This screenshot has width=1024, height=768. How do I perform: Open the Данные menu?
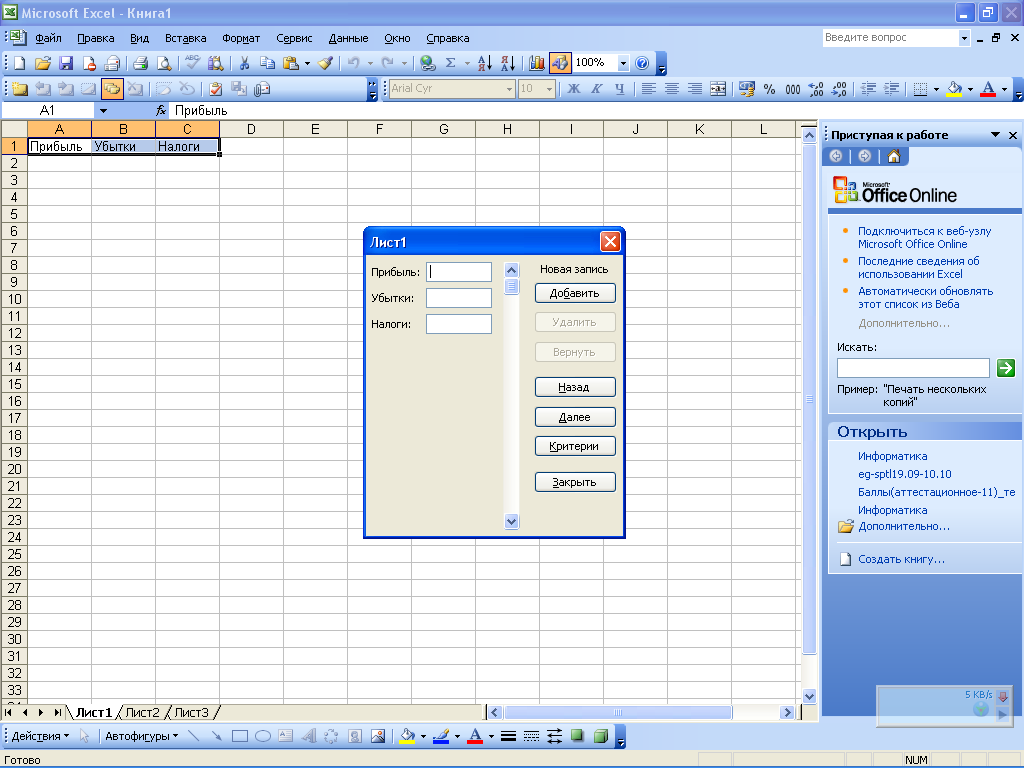[348, 38]
